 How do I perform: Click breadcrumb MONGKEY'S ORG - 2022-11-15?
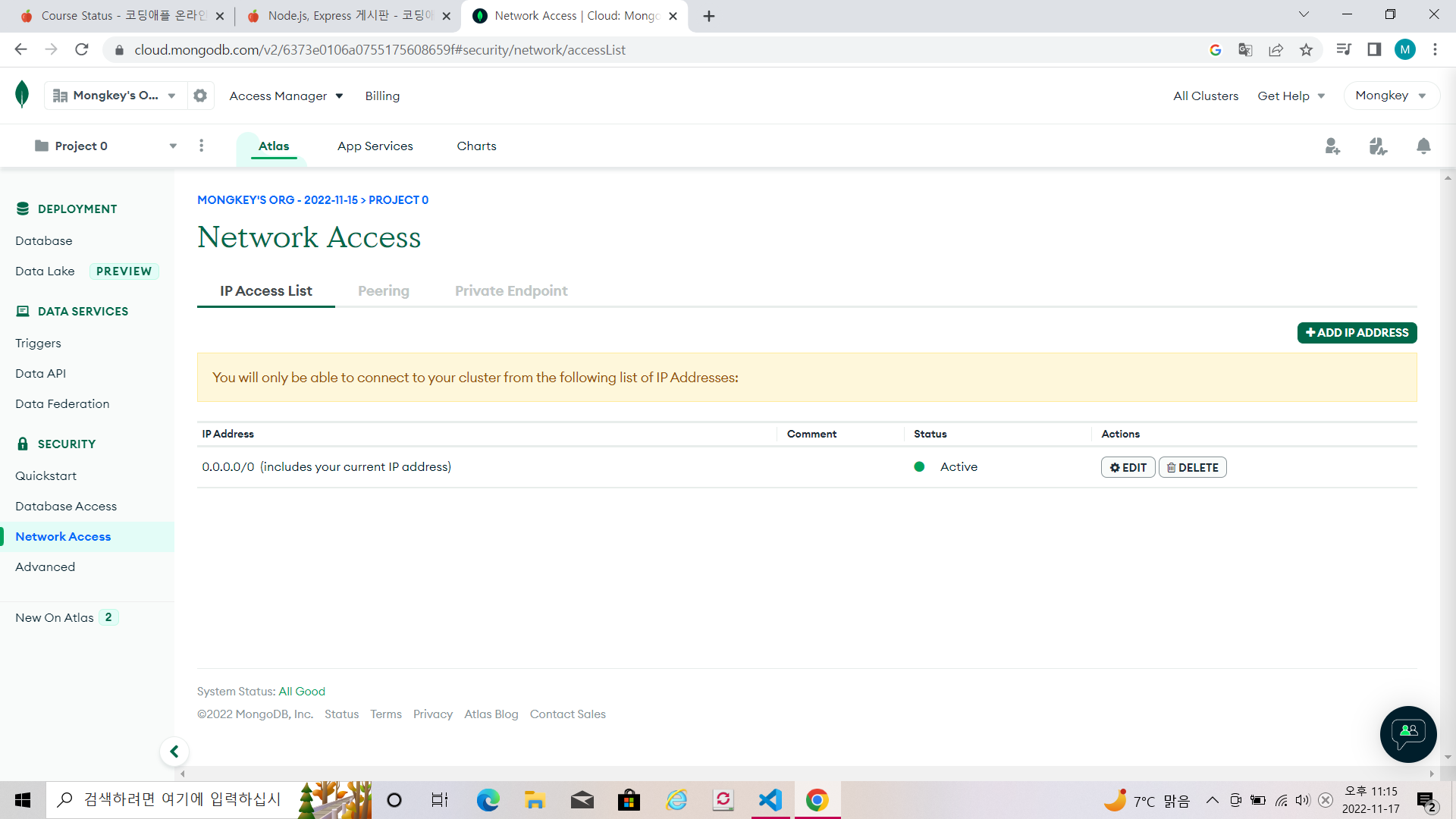coord(278,200)
